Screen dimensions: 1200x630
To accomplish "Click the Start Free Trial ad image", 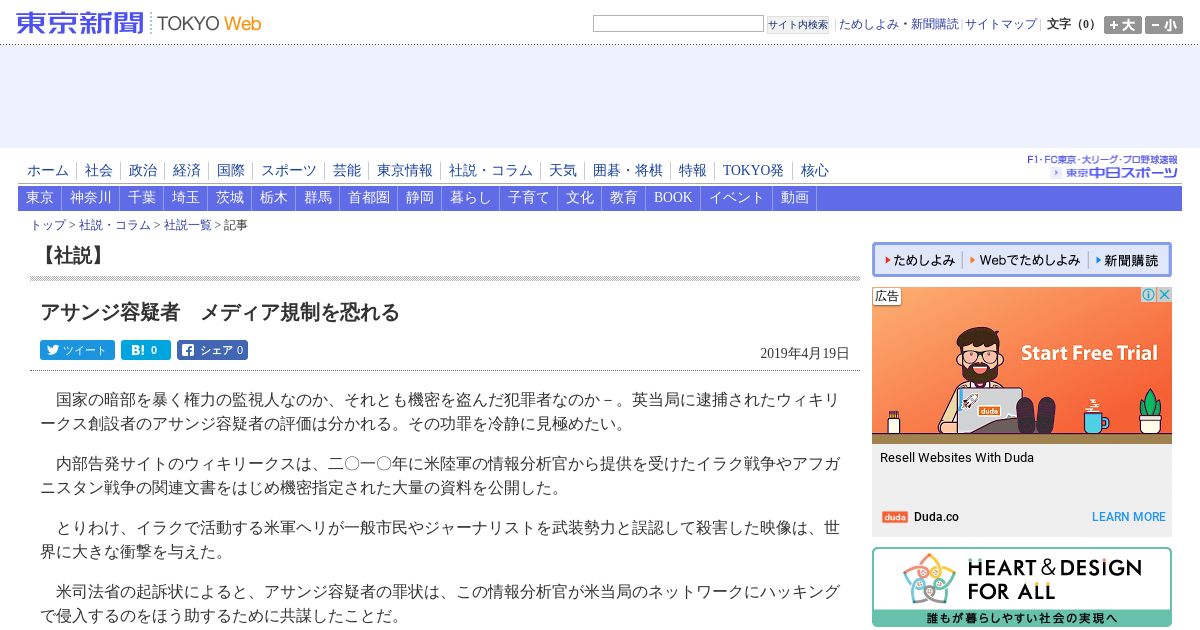I will [1022, 365].
